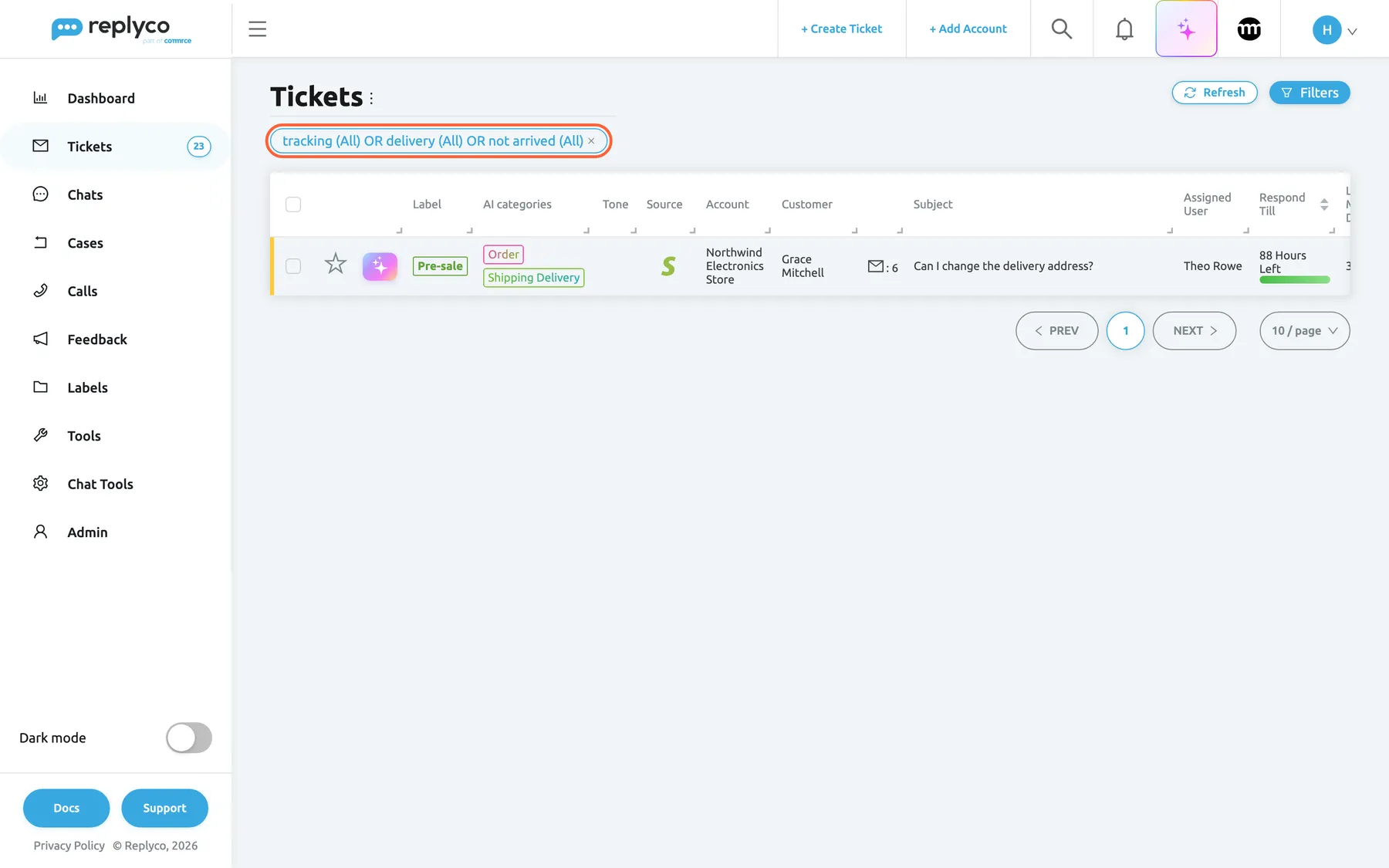Click the Subject column header

coord(933,204)
